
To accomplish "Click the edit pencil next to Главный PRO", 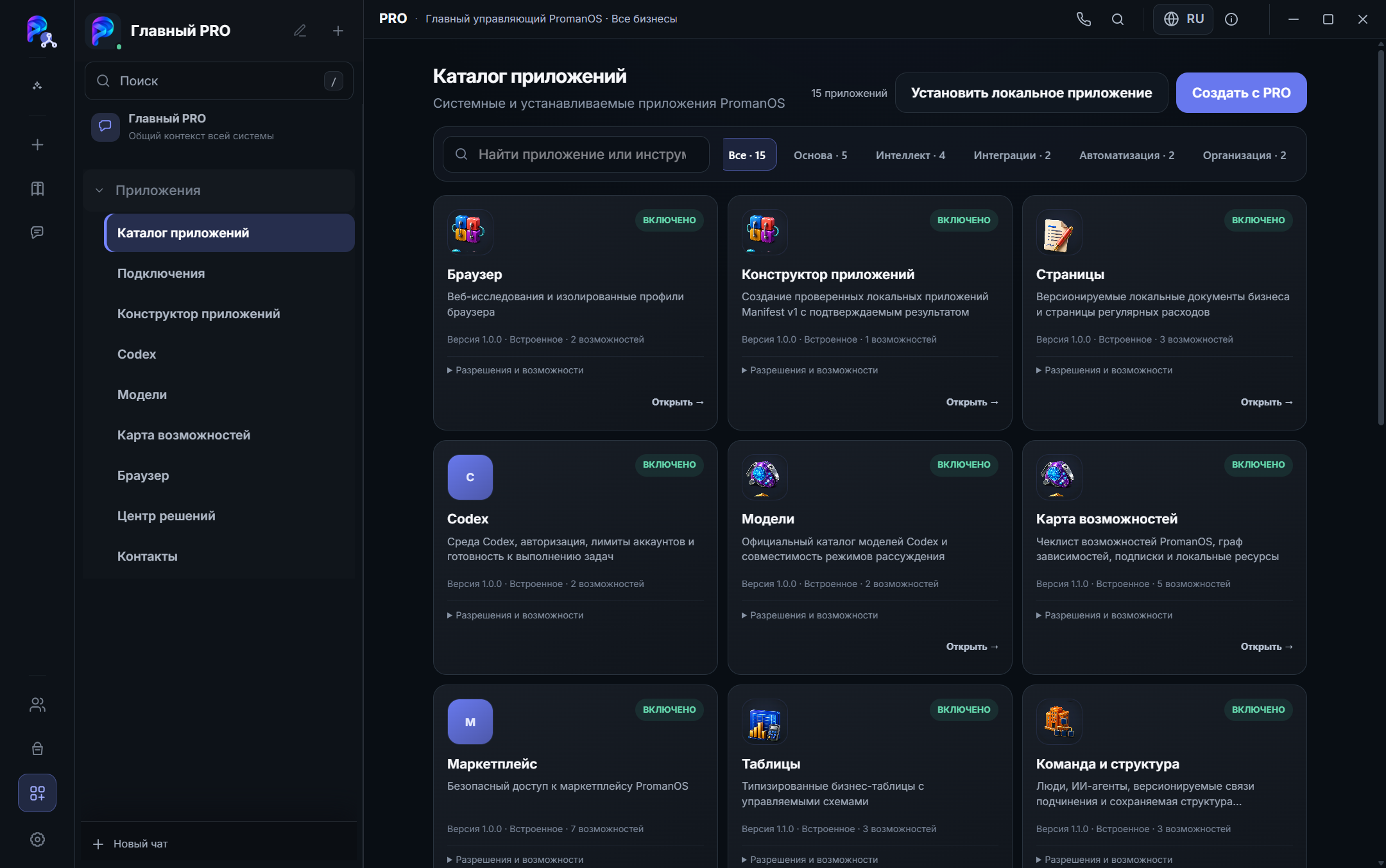I will (x=300, y=31).
